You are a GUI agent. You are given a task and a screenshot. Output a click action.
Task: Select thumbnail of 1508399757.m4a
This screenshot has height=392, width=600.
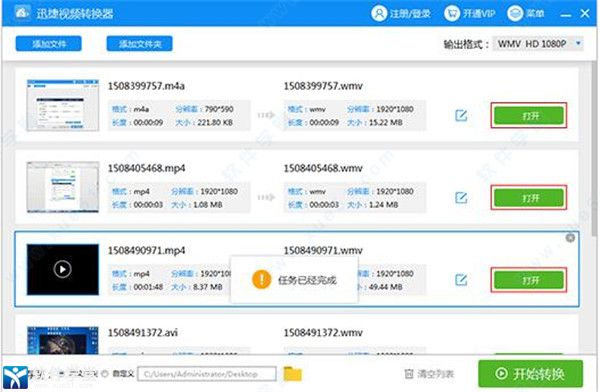click(x=63, y=105)
